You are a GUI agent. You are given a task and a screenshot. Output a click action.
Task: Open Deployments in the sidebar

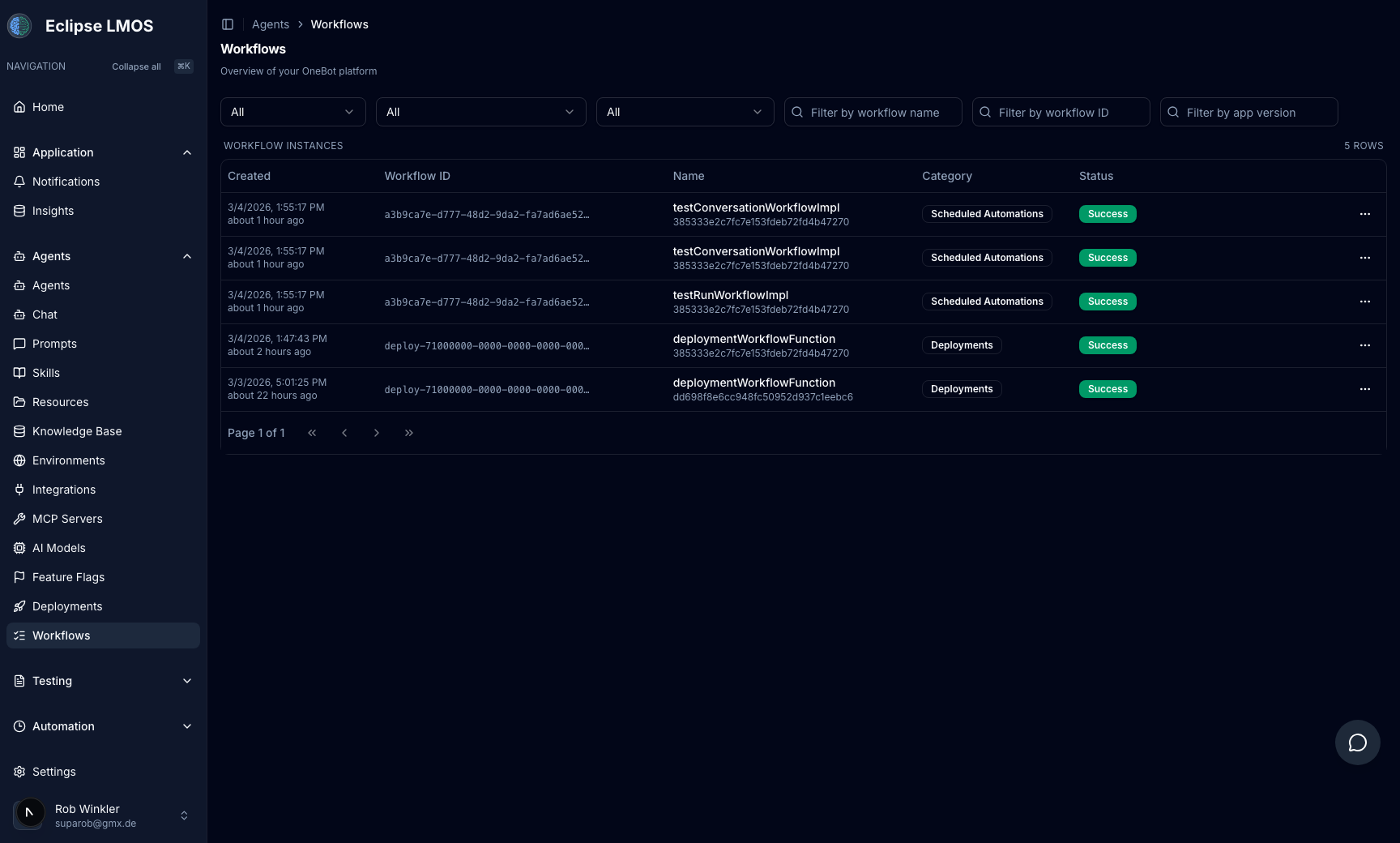(x=103, y=606)
